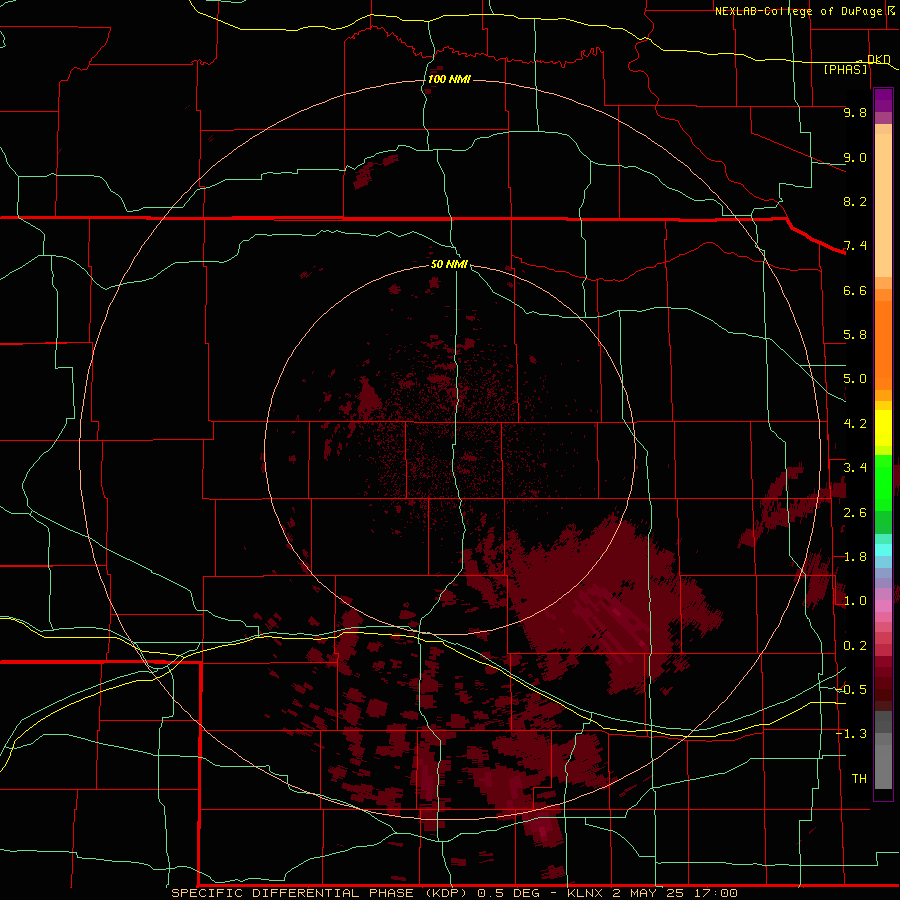
Task: Click the 1.0 value on the color scale
Action: tap(855, 601)
